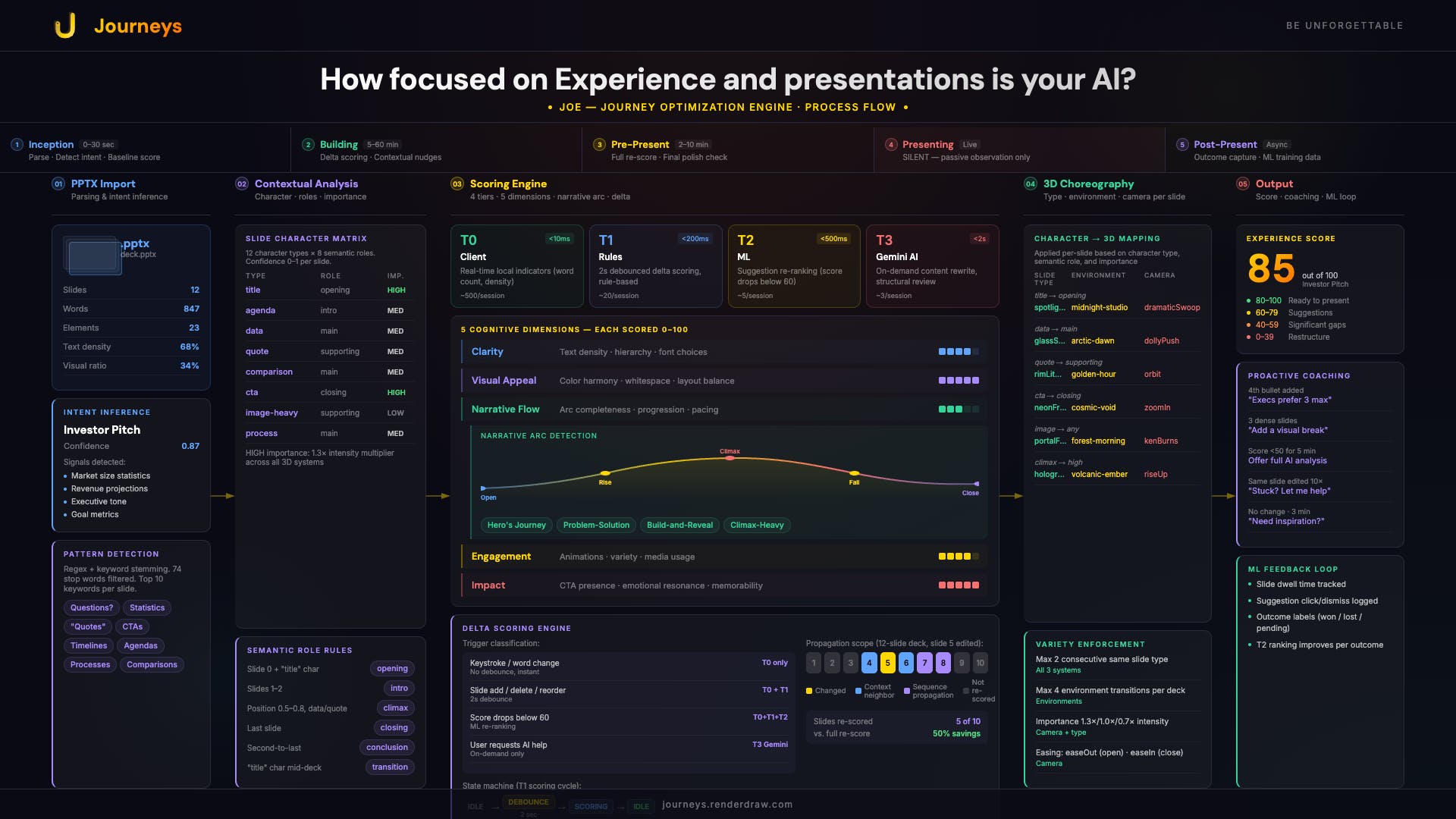The height and width of the screenshot is (819, 1456).
Task: Open the T2 ML tier card
Action: click(793, 266)
